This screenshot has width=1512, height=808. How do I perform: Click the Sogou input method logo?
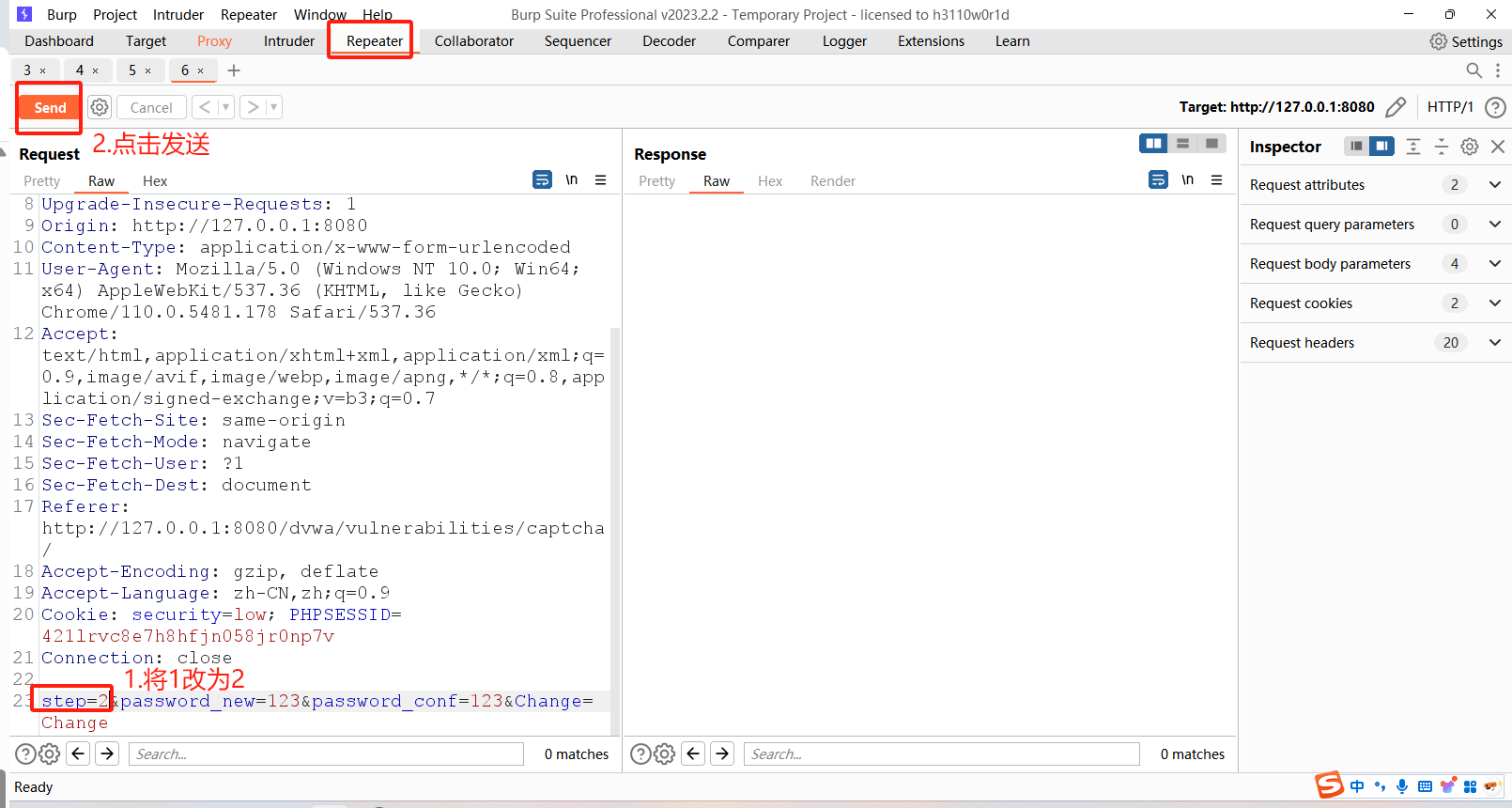[1329, 785]
